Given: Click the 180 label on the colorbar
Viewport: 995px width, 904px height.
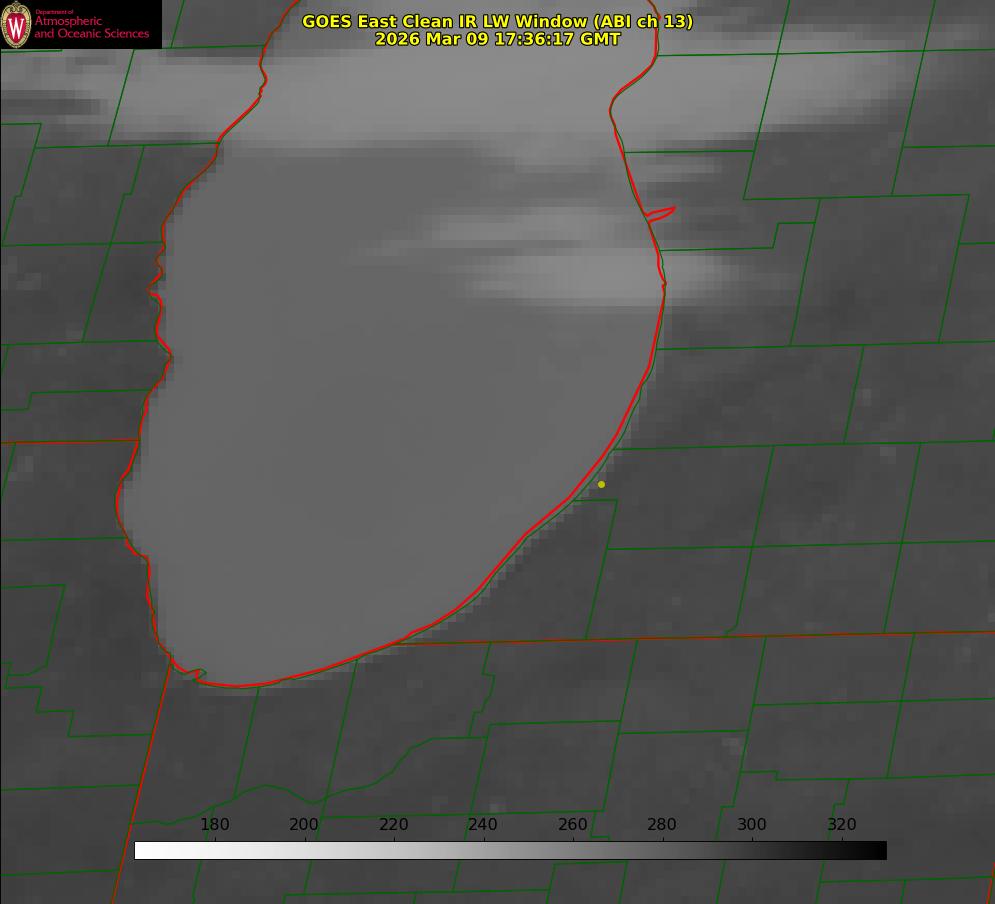Looking at the screenshot, I should point(215,825).
